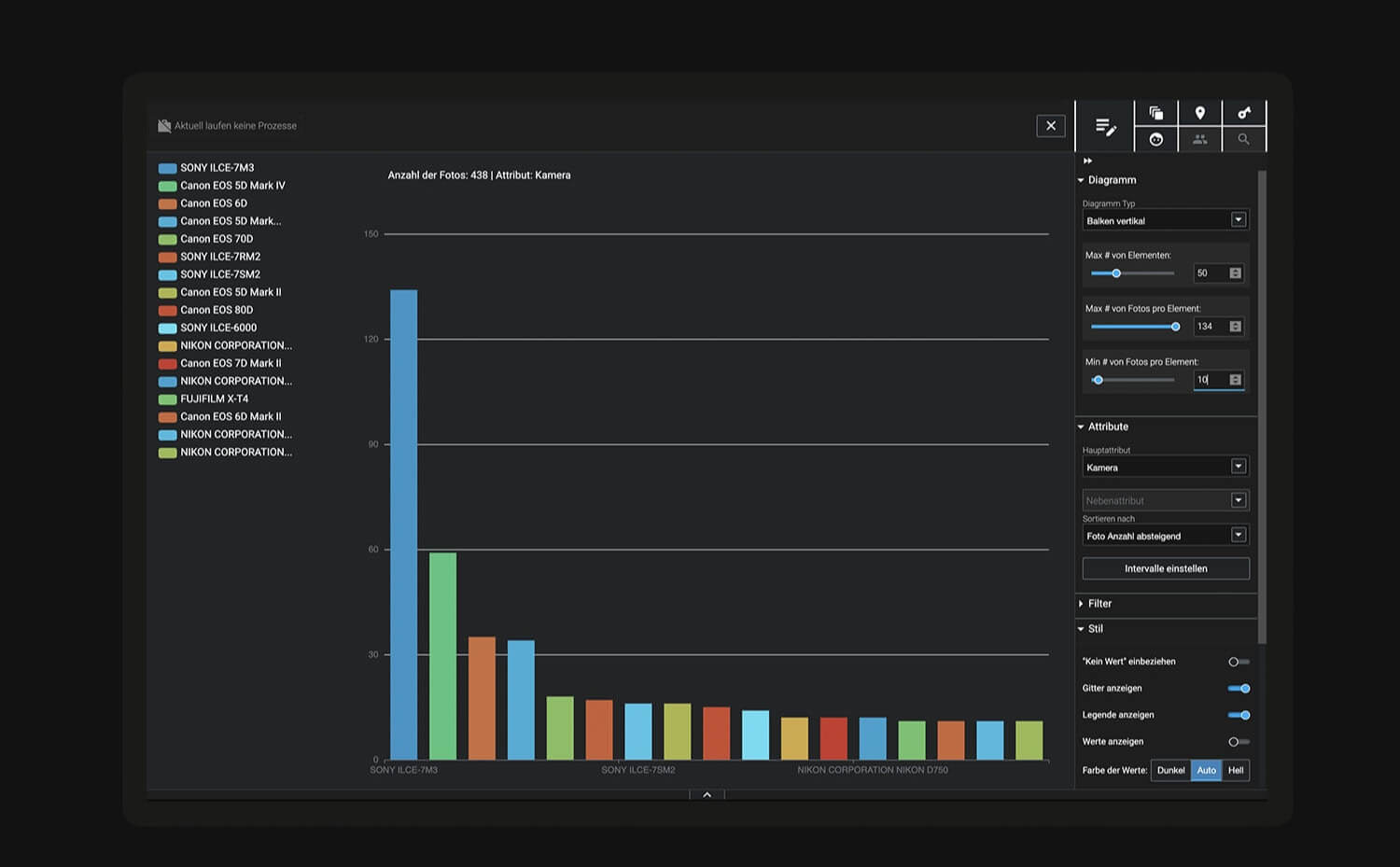Screen dimensions: 1400x867
Task: Open the Sortieren nach dropdown
Action: click(x=1166, y=536)
